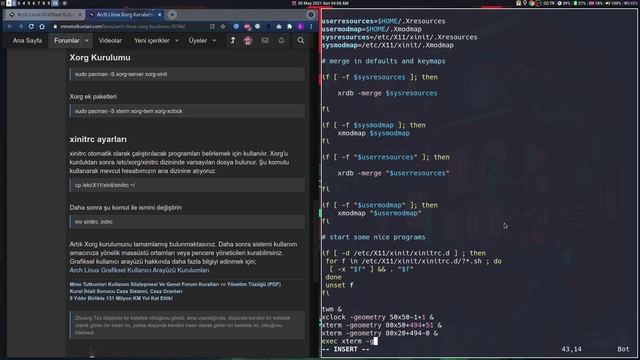Bookmark this page with the star icon

click(223, 27)
